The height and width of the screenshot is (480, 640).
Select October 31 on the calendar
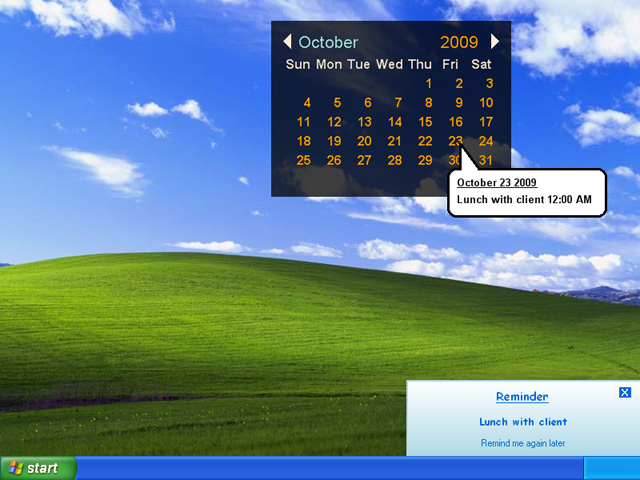pos(486,160)
